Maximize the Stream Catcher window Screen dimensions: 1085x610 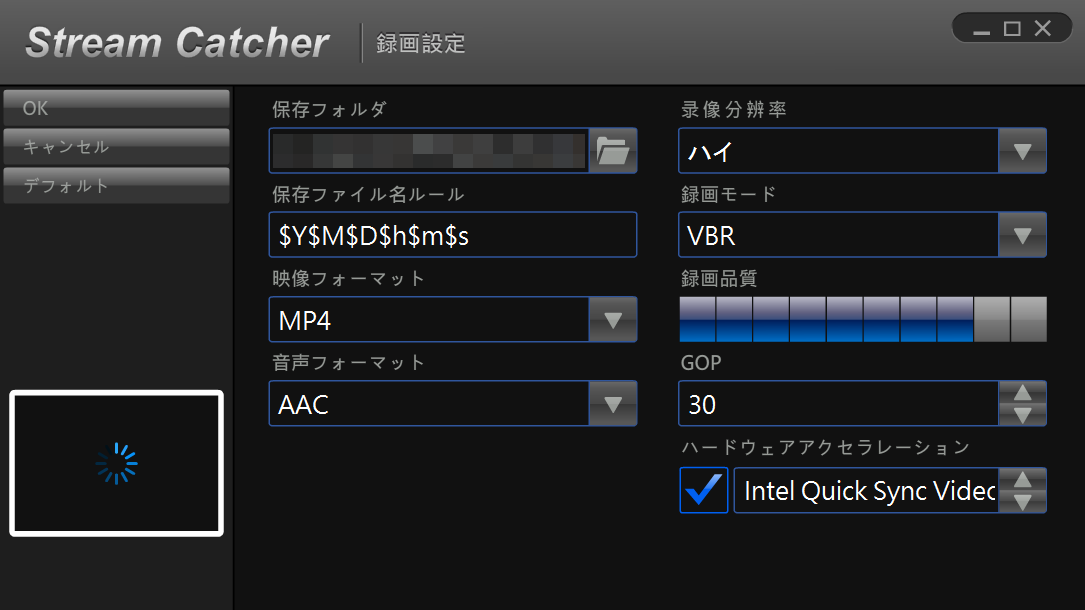(x=1012, y=29)
